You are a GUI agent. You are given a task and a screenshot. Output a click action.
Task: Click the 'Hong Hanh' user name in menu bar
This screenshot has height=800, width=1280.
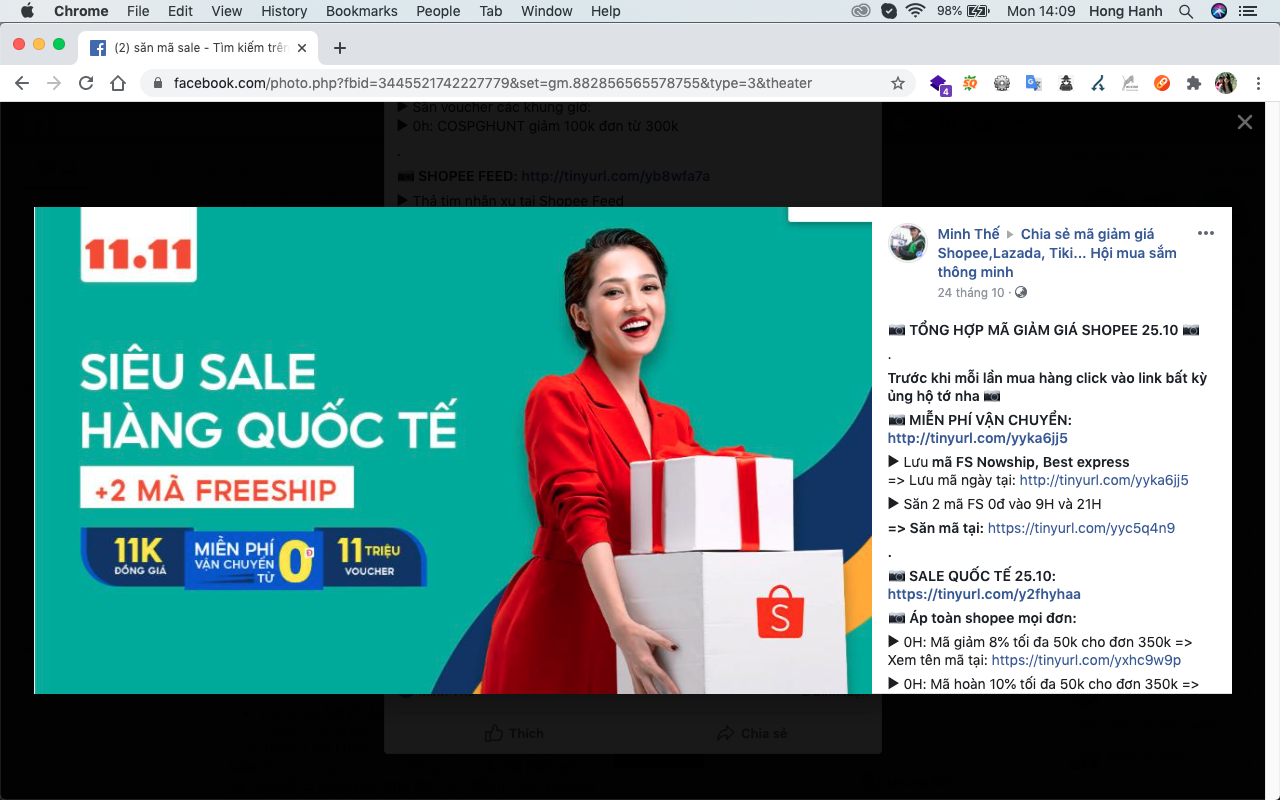(1125, 11)
